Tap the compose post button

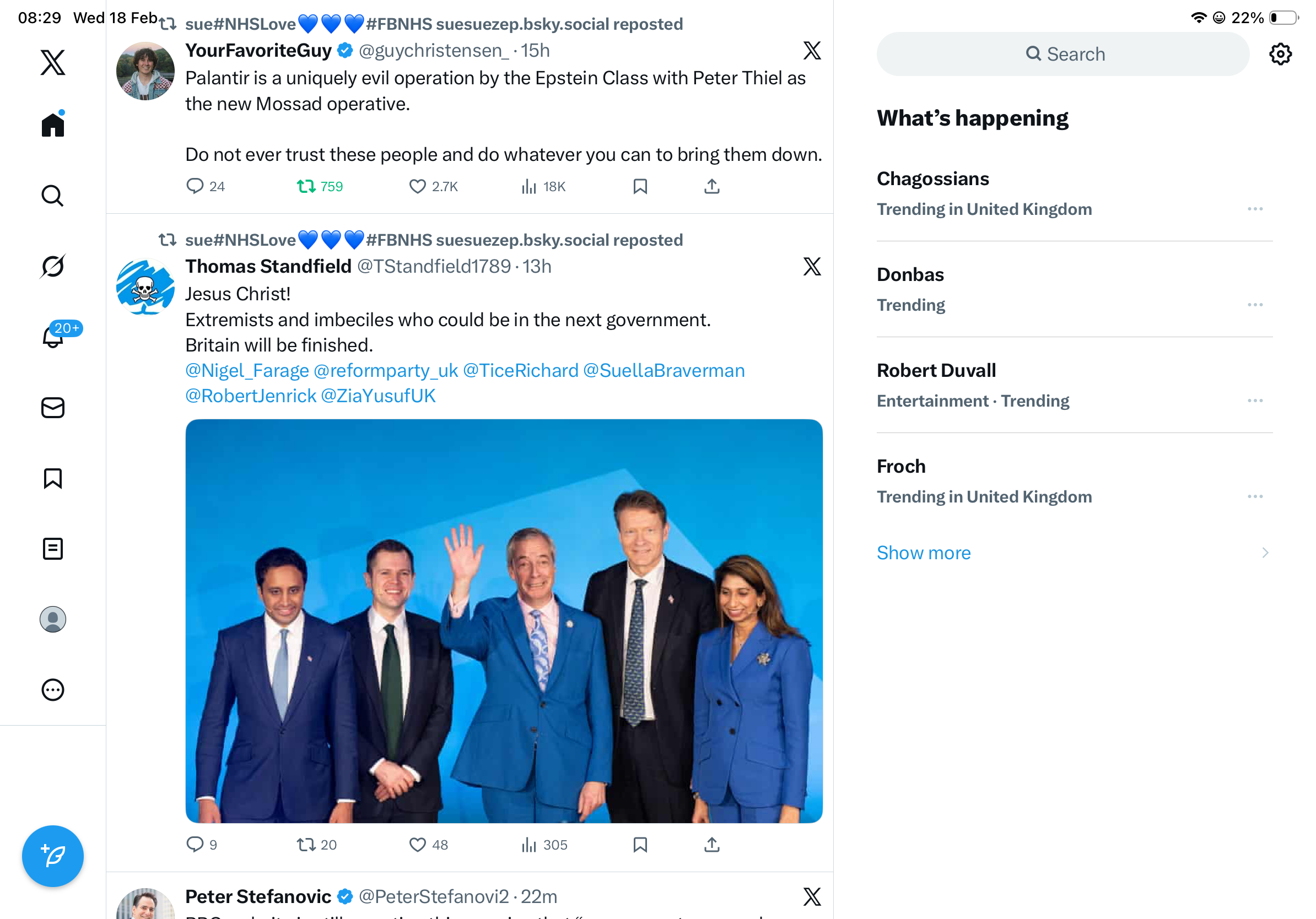coord(53,856)
